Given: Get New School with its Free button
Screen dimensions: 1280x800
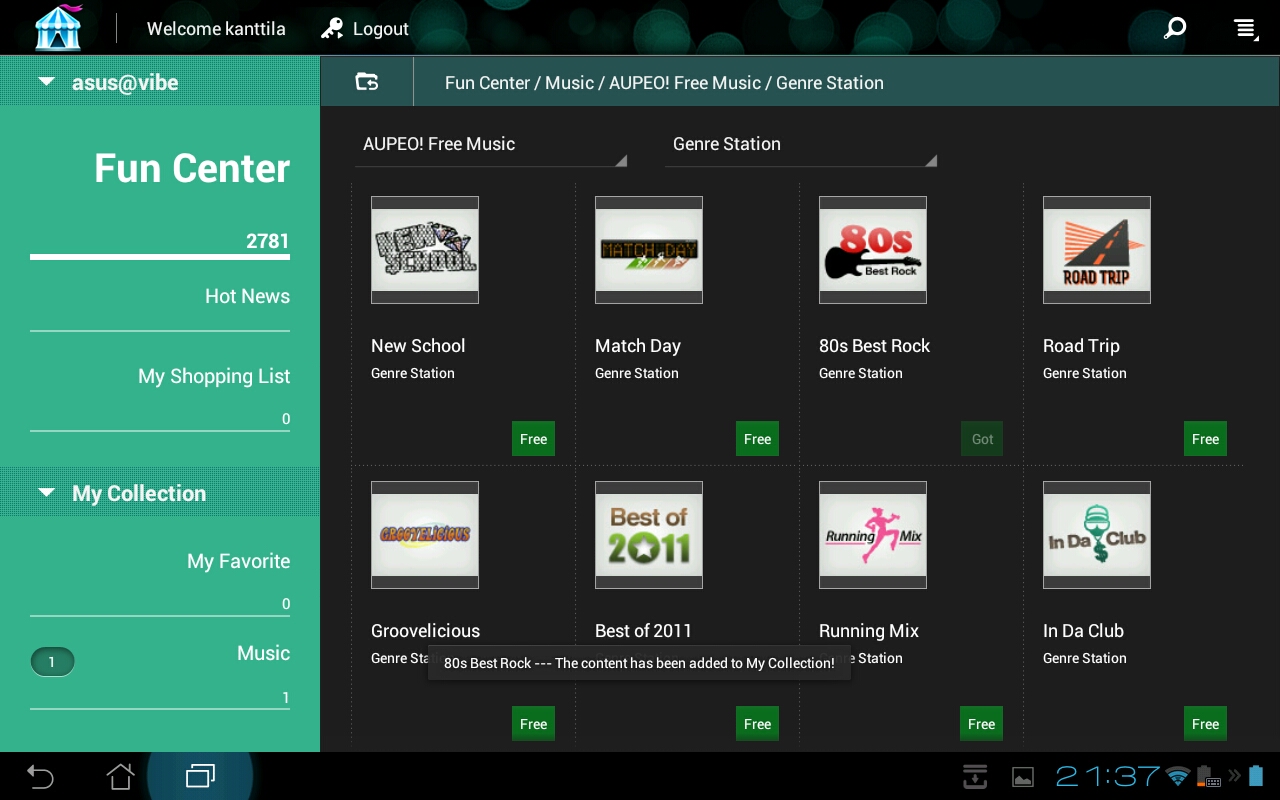Looking at the screenshot, I should click(x=534, y=439).
